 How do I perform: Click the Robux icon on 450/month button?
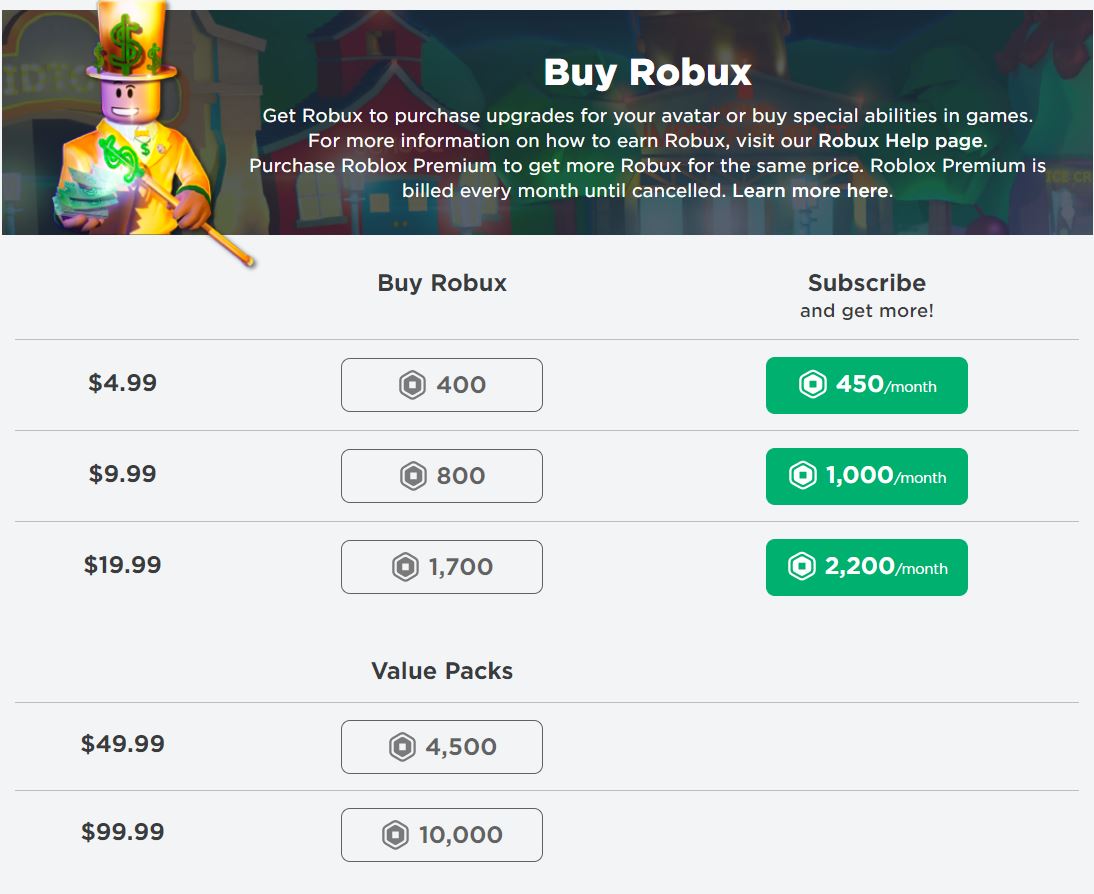812,385
